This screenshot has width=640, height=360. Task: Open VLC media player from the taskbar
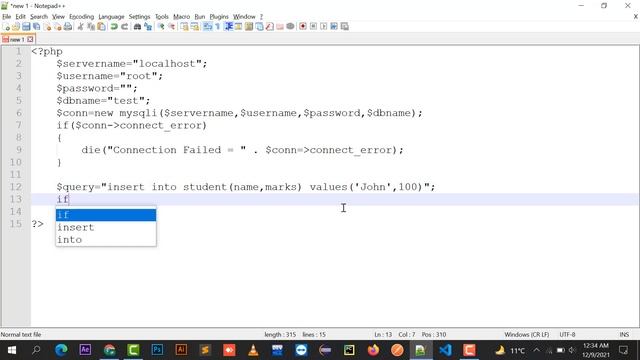tap(253, 350)
